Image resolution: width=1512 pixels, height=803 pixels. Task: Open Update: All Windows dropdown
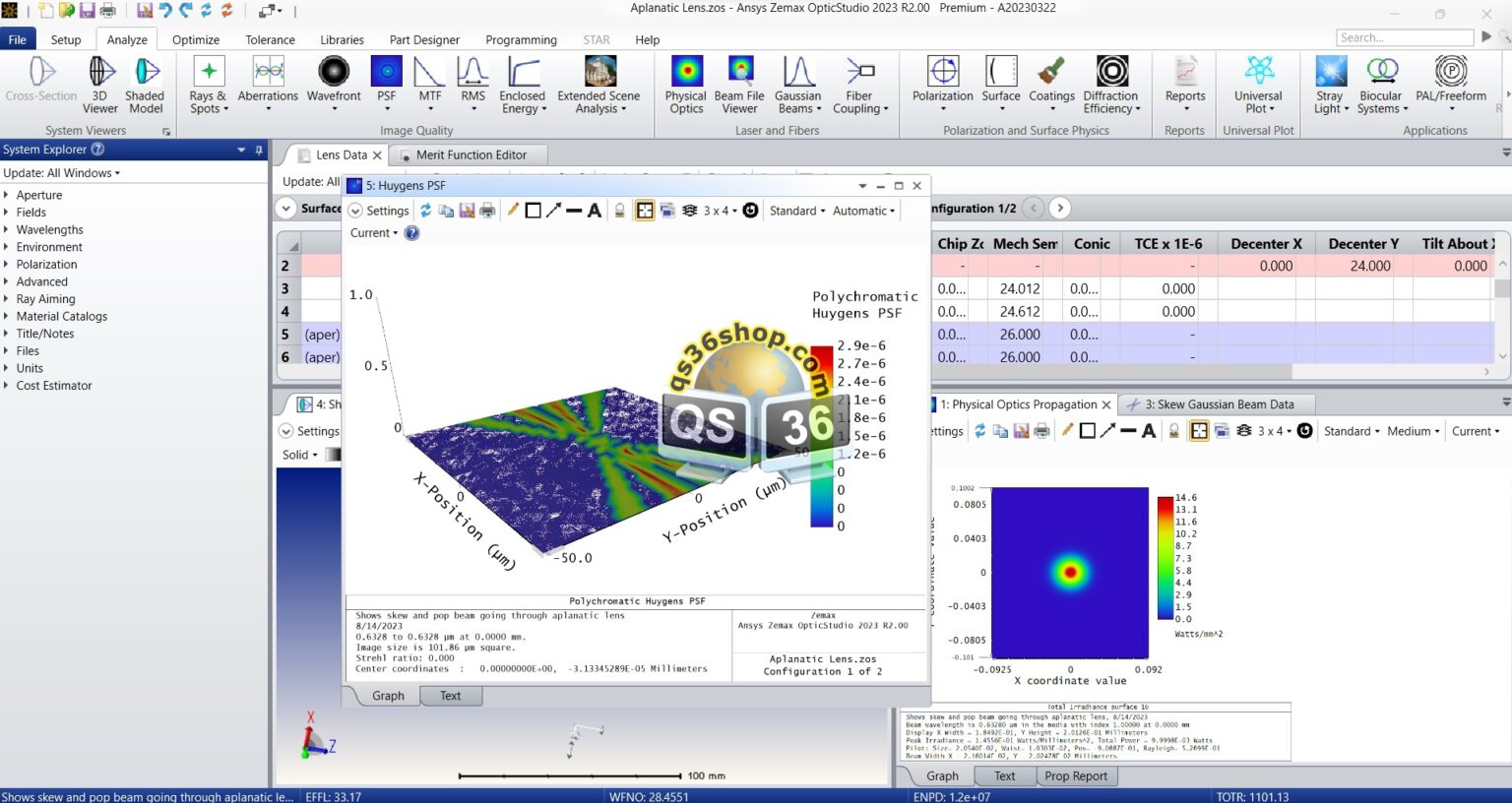pos(62,173)
